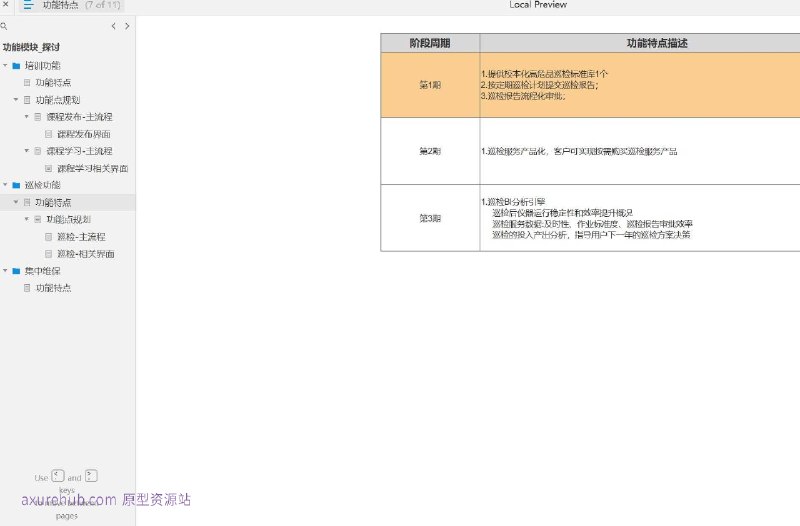Click the search magnifier icon in the sidebar

click(4, 26)
